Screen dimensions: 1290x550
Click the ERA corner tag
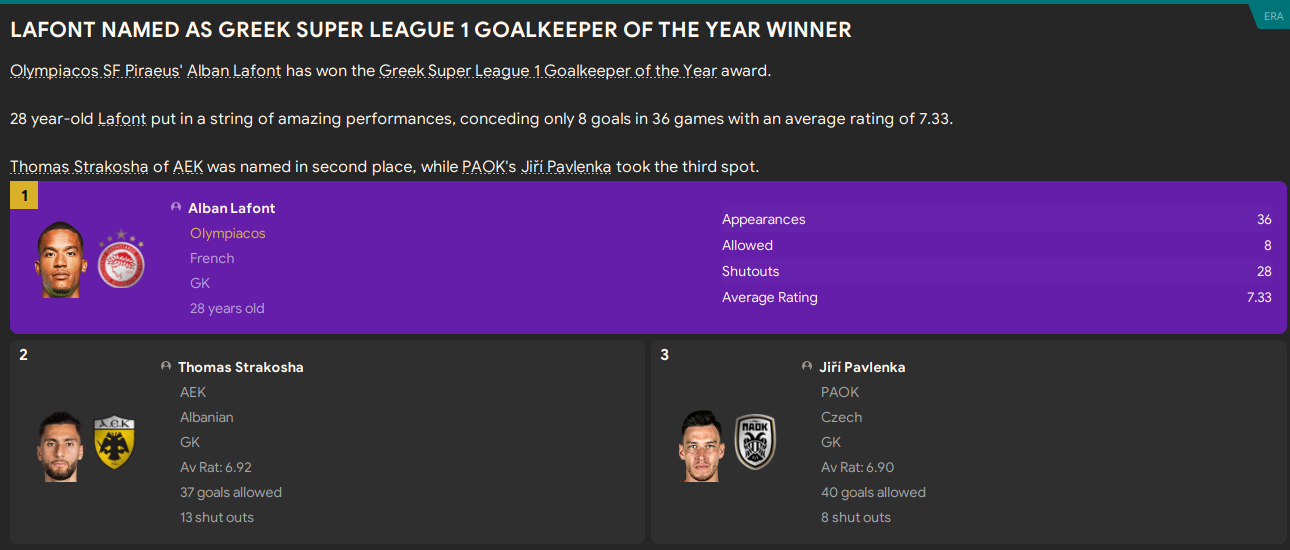click(1273, 15)
